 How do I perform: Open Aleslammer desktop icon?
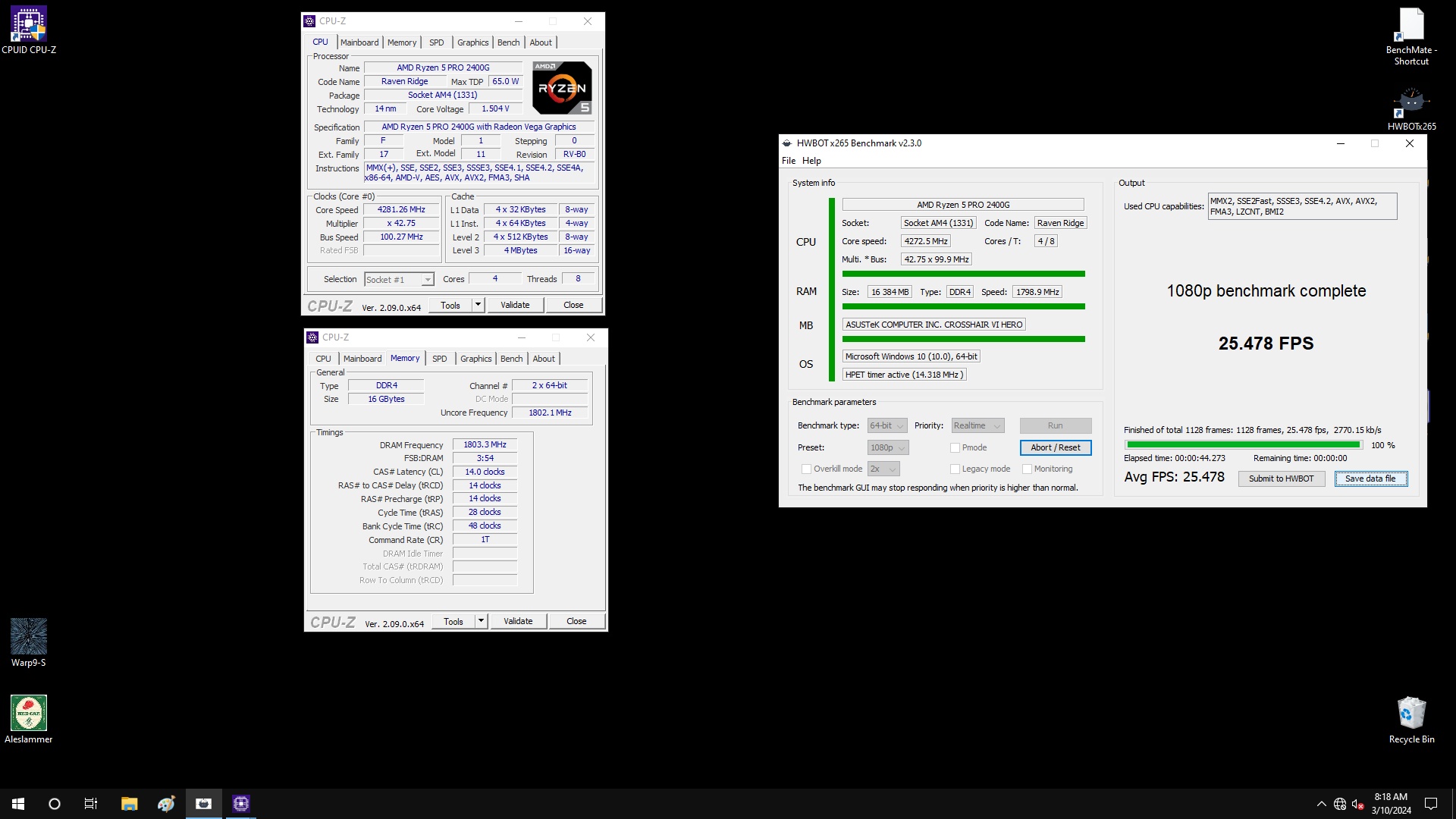29,720
